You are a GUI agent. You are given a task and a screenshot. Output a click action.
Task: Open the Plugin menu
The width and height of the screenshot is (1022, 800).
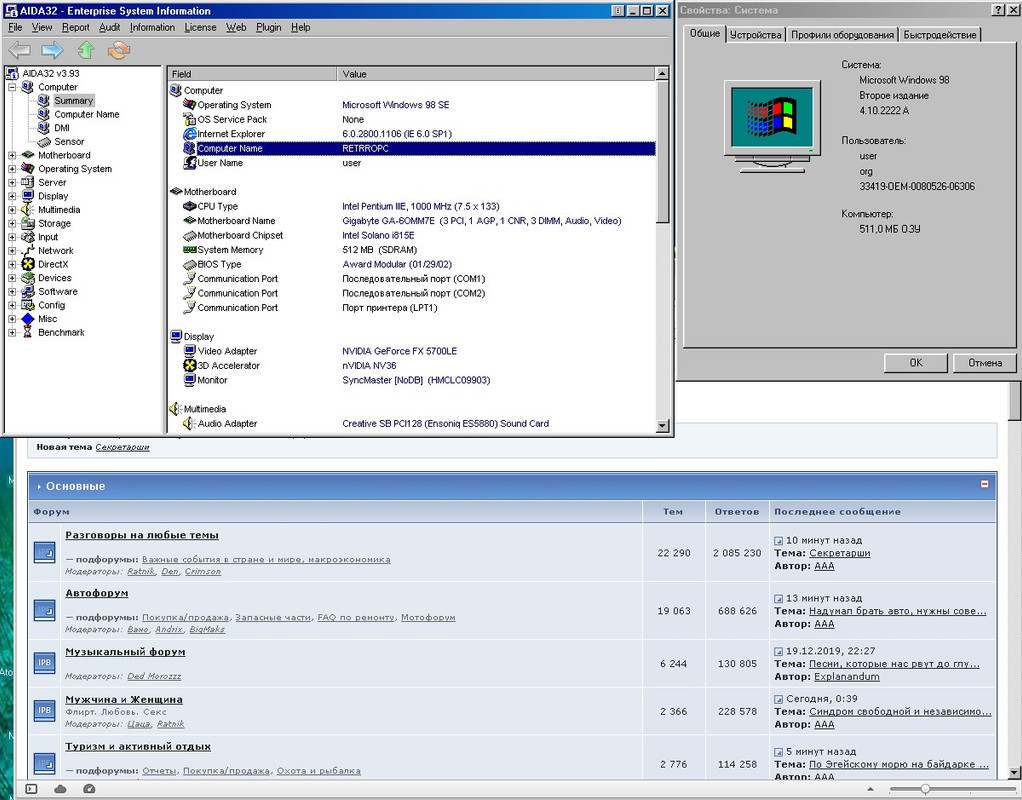pos(269,27)
